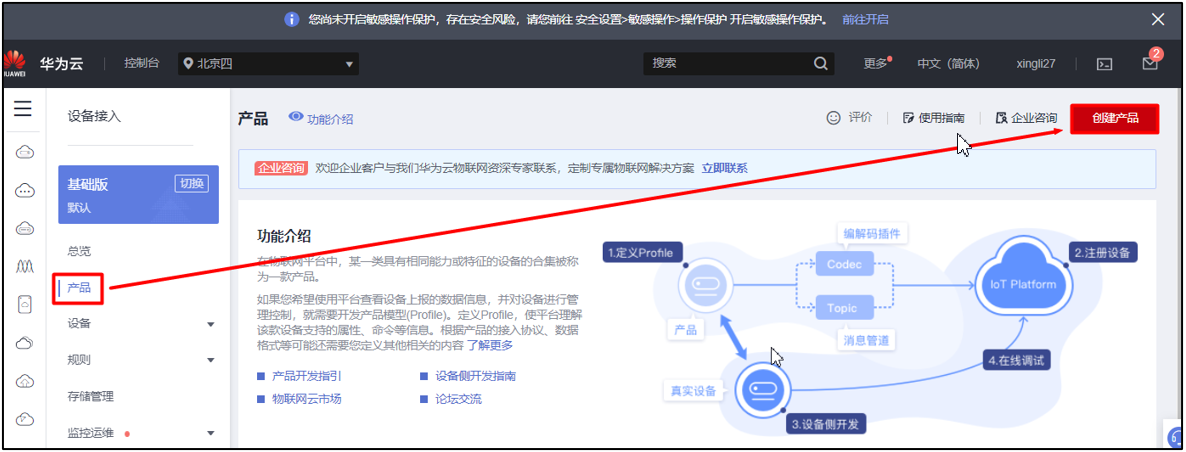Click the location pin icon by 北京四

tap(188, 63)
